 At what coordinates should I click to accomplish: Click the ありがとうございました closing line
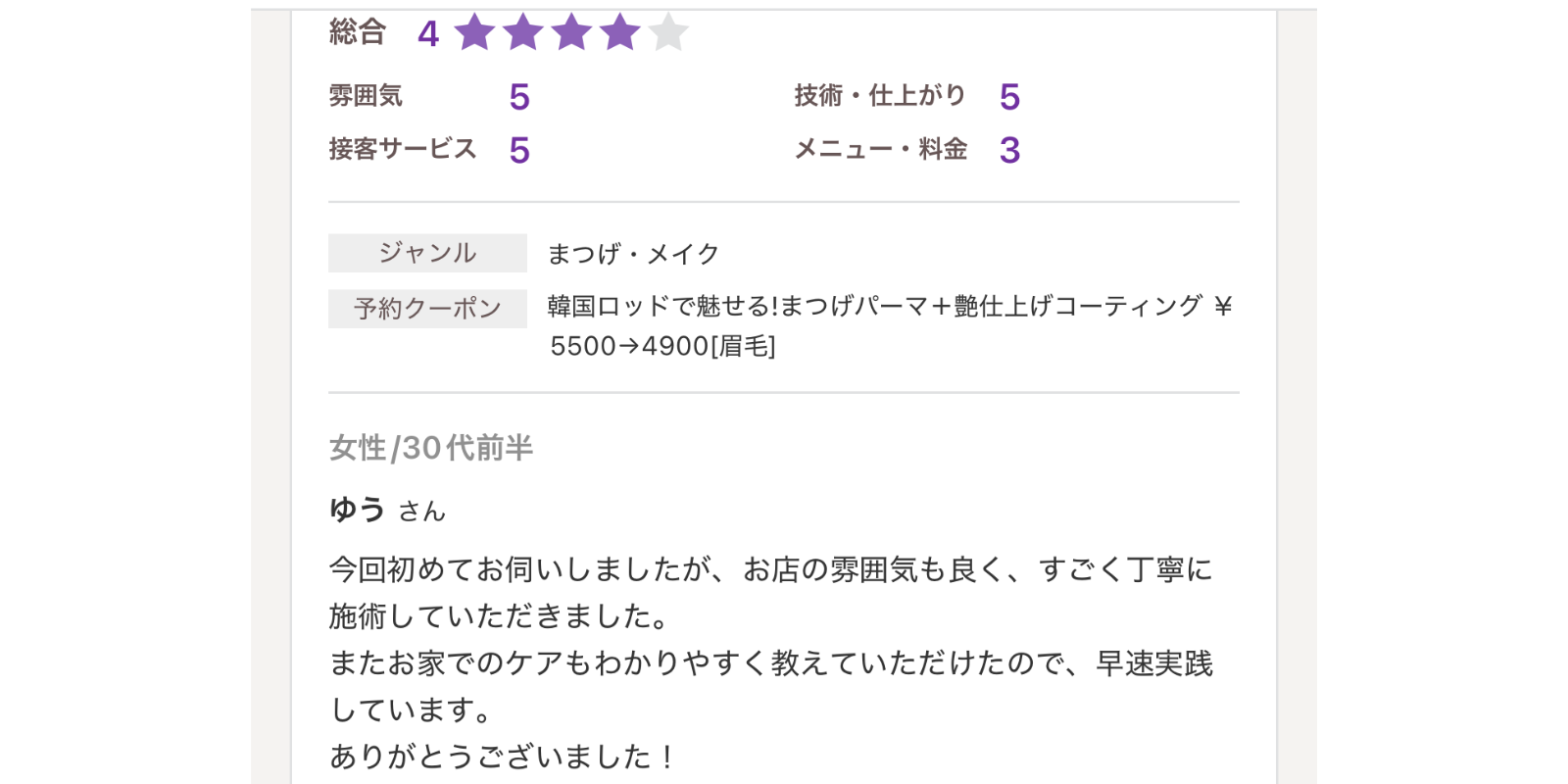(501, 757)
